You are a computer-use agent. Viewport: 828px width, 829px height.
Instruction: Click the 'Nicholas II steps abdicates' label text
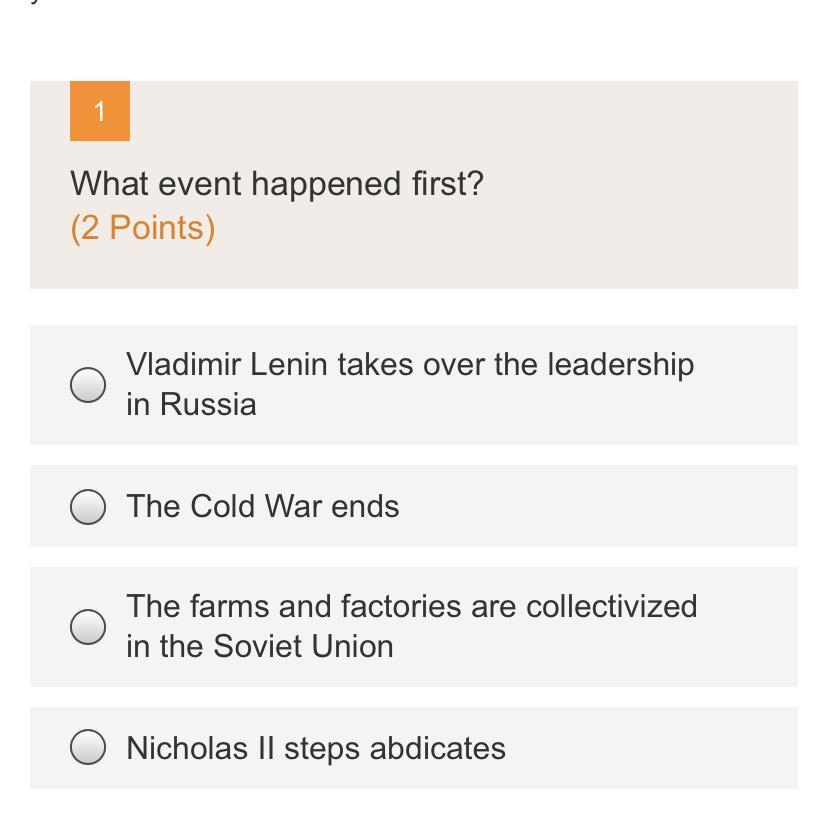(x=315, y=748)
